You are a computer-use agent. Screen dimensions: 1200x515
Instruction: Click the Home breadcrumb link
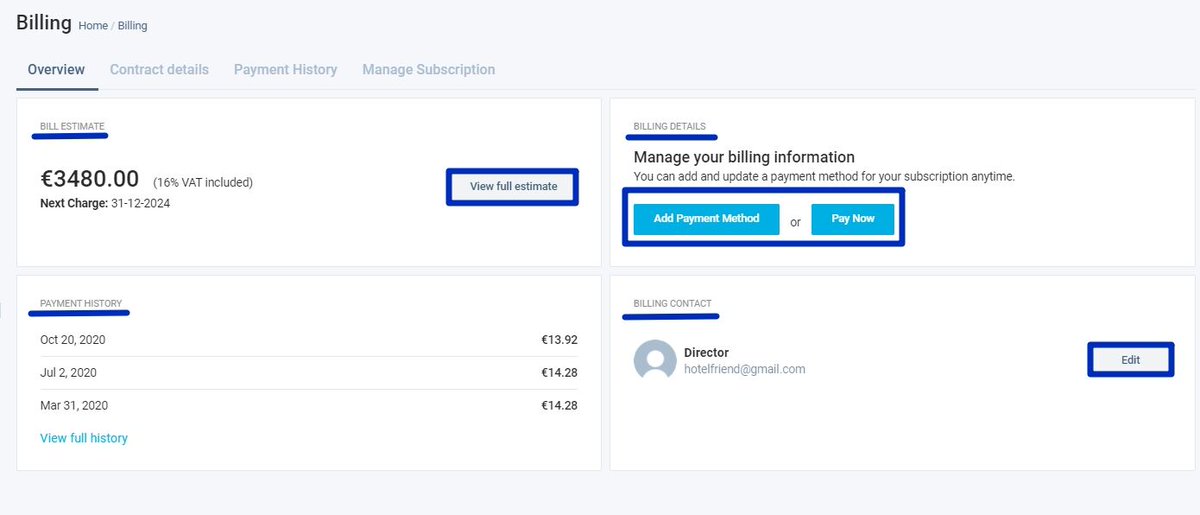(x=93, y=26)
